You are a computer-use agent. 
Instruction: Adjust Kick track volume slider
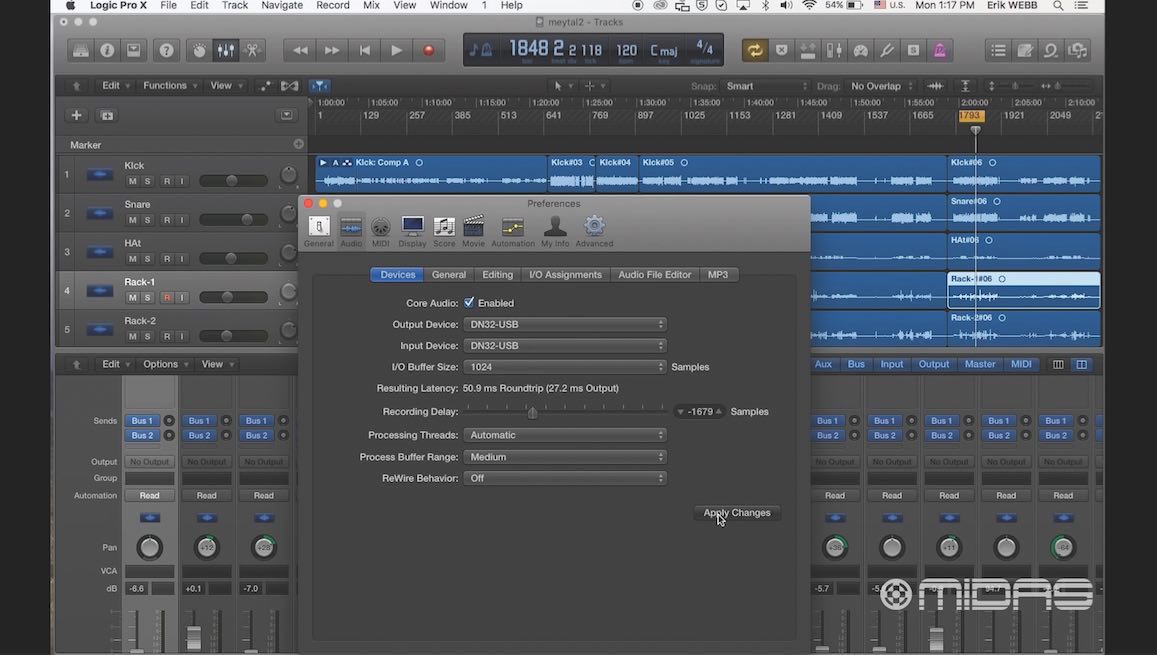point(233,181)
